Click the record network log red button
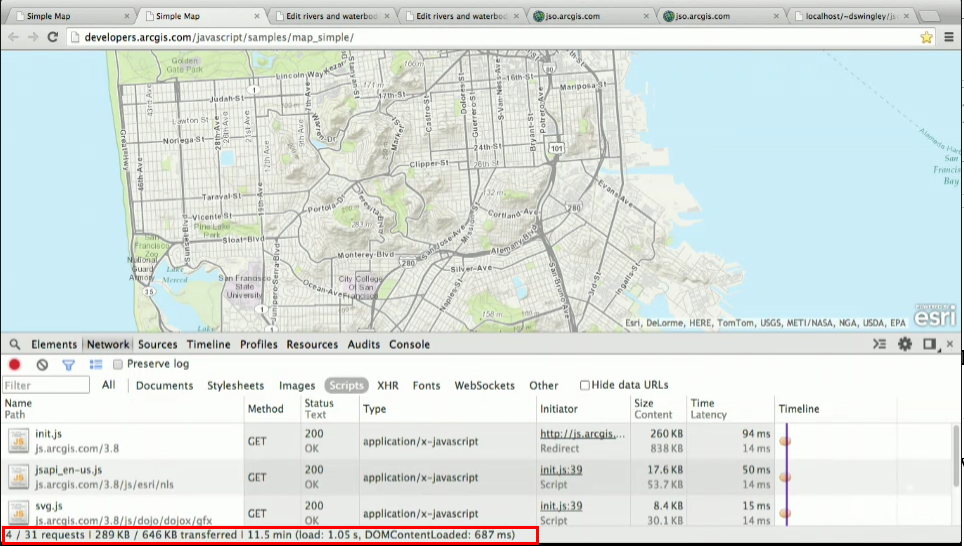964x546 pixels. coord(15,364)
